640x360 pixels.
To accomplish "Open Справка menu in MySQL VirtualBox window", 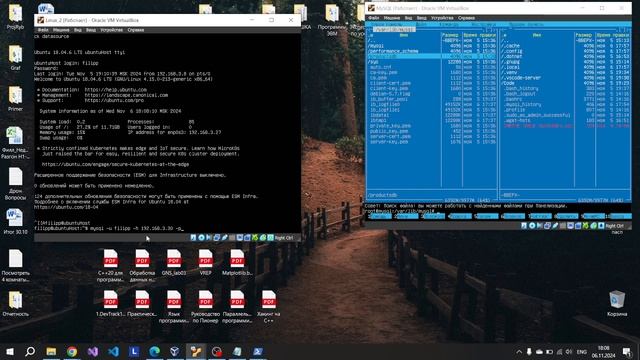I will click(466, 18).
